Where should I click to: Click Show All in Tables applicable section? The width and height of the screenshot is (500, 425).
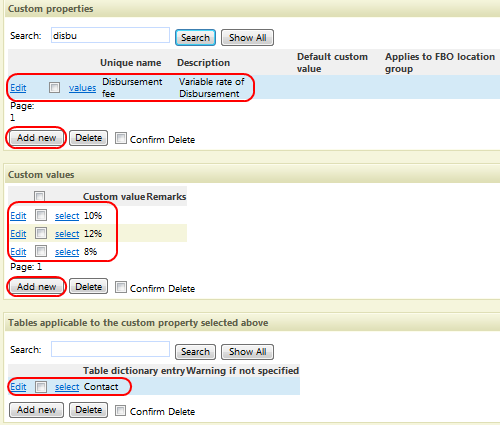tap(247, 352)
